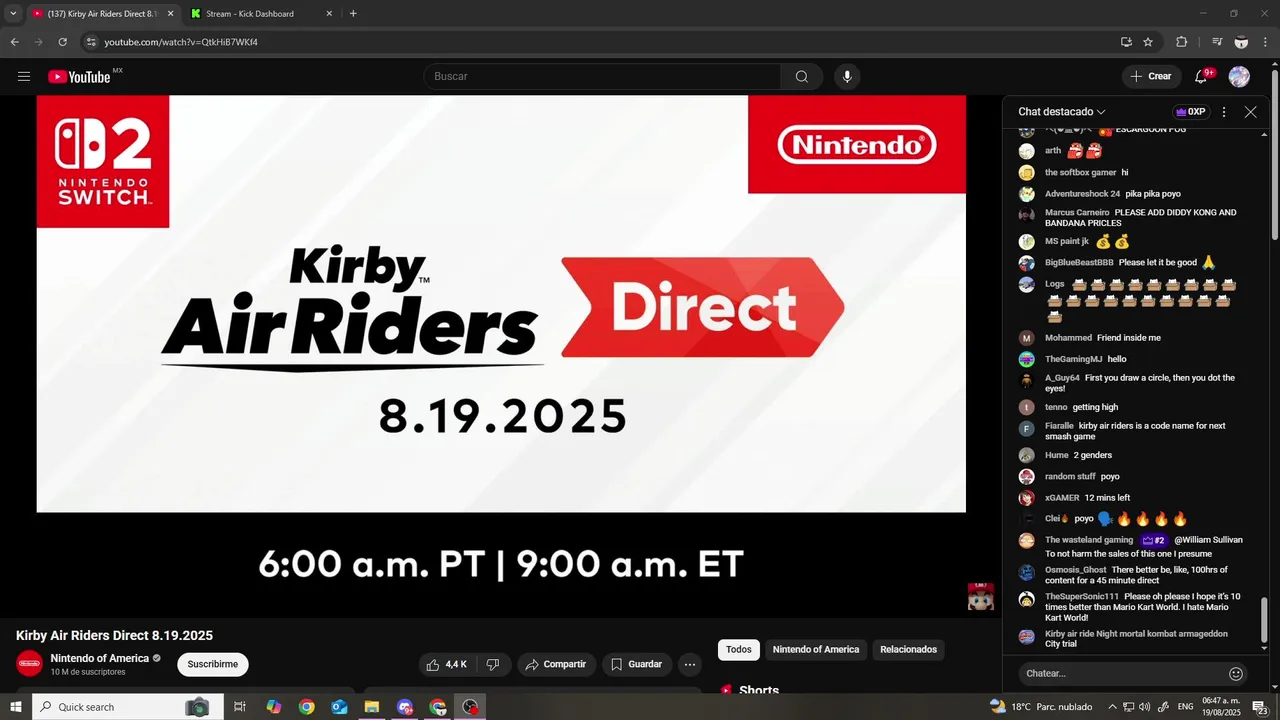
Task: Click the Compartir share button
Action: pos(556,664)
